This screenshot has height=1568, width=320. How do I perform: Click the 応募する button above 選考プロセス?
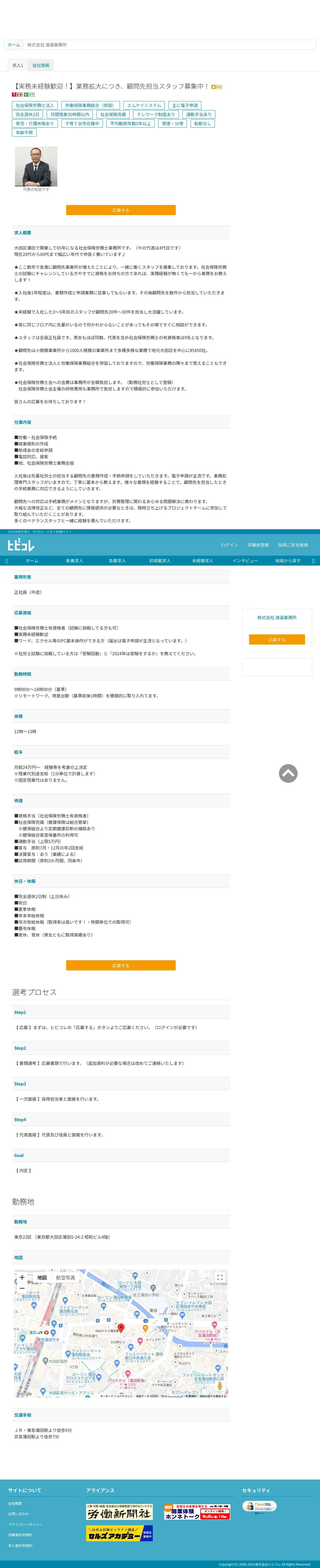pos(121,965)
